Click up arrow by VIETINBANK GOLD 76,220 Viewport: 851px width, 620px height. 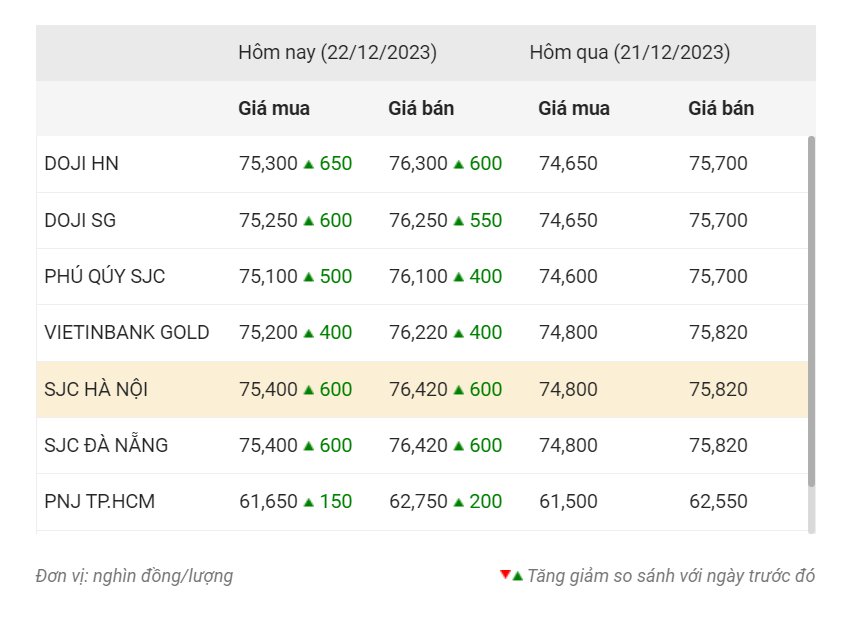coord(459,333)
